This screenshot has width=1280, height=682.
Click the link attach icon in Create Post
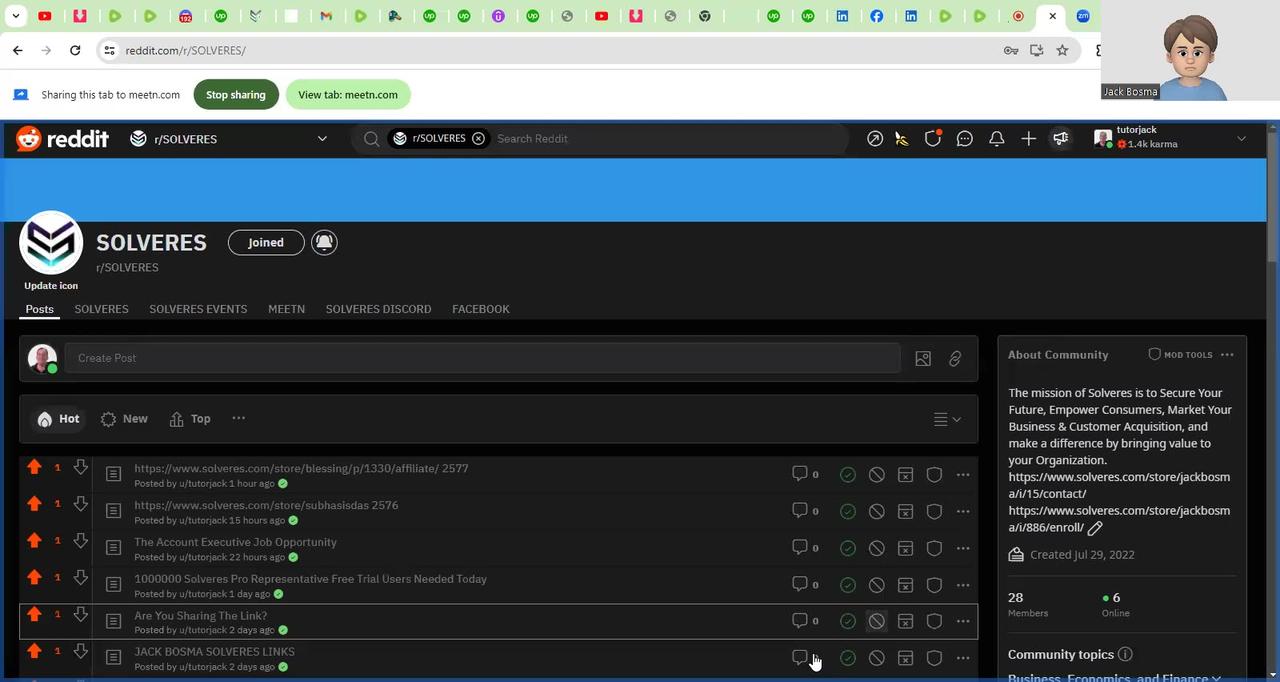point(955,359)
